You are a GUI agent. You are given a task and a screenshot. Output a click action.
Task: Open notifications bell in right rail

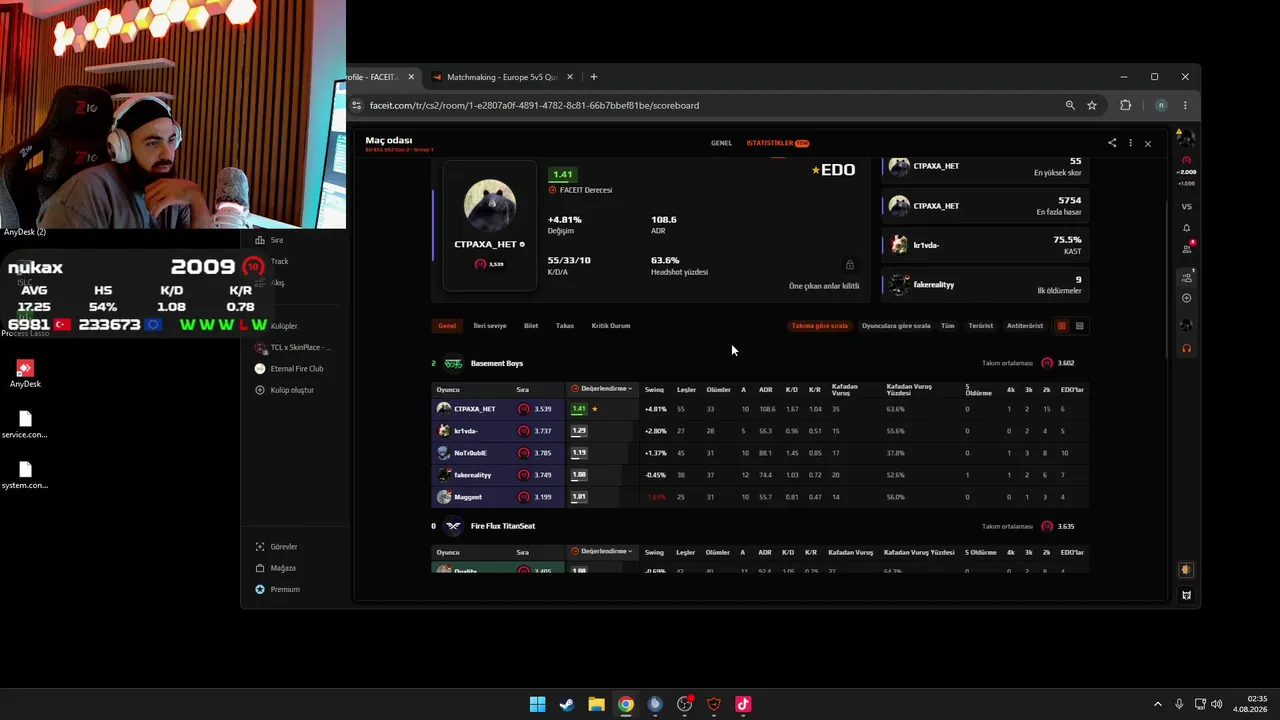tap(1187, 228)
